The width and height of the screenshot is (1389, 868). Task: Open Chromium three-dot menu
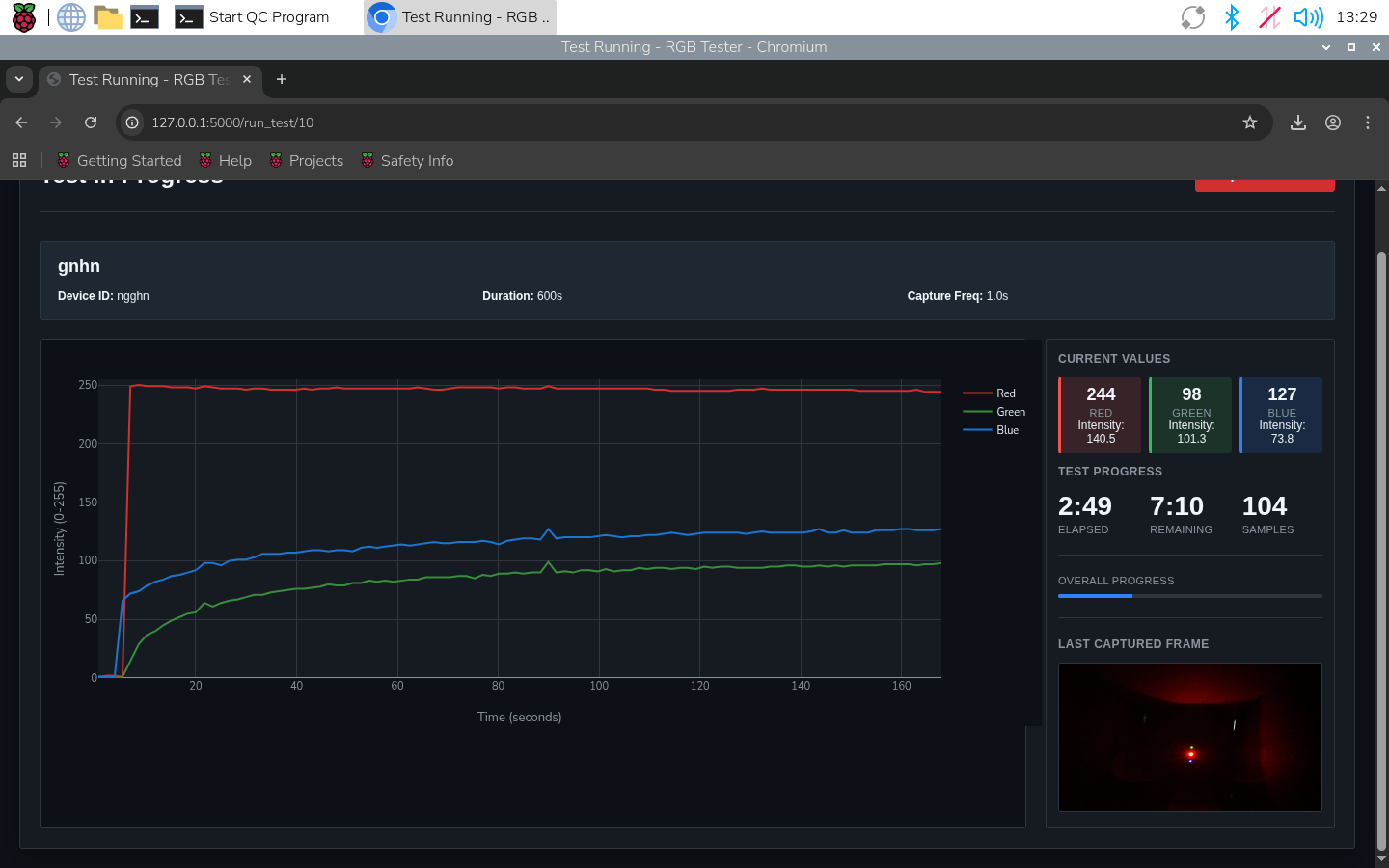(x=1368, y=122)
